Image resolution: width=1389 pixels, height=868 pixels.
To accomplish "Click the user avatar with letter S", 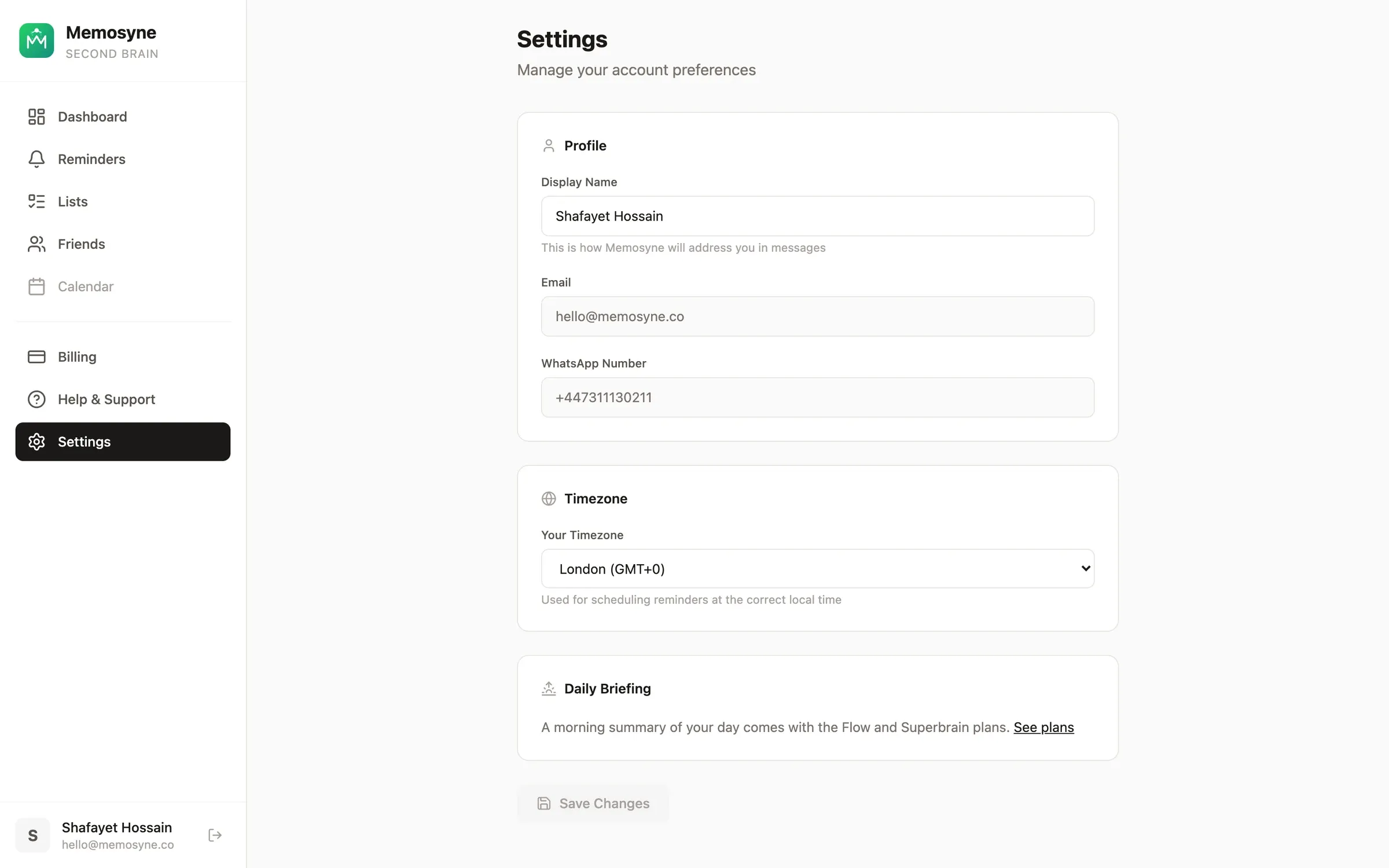I will [32, 835].
